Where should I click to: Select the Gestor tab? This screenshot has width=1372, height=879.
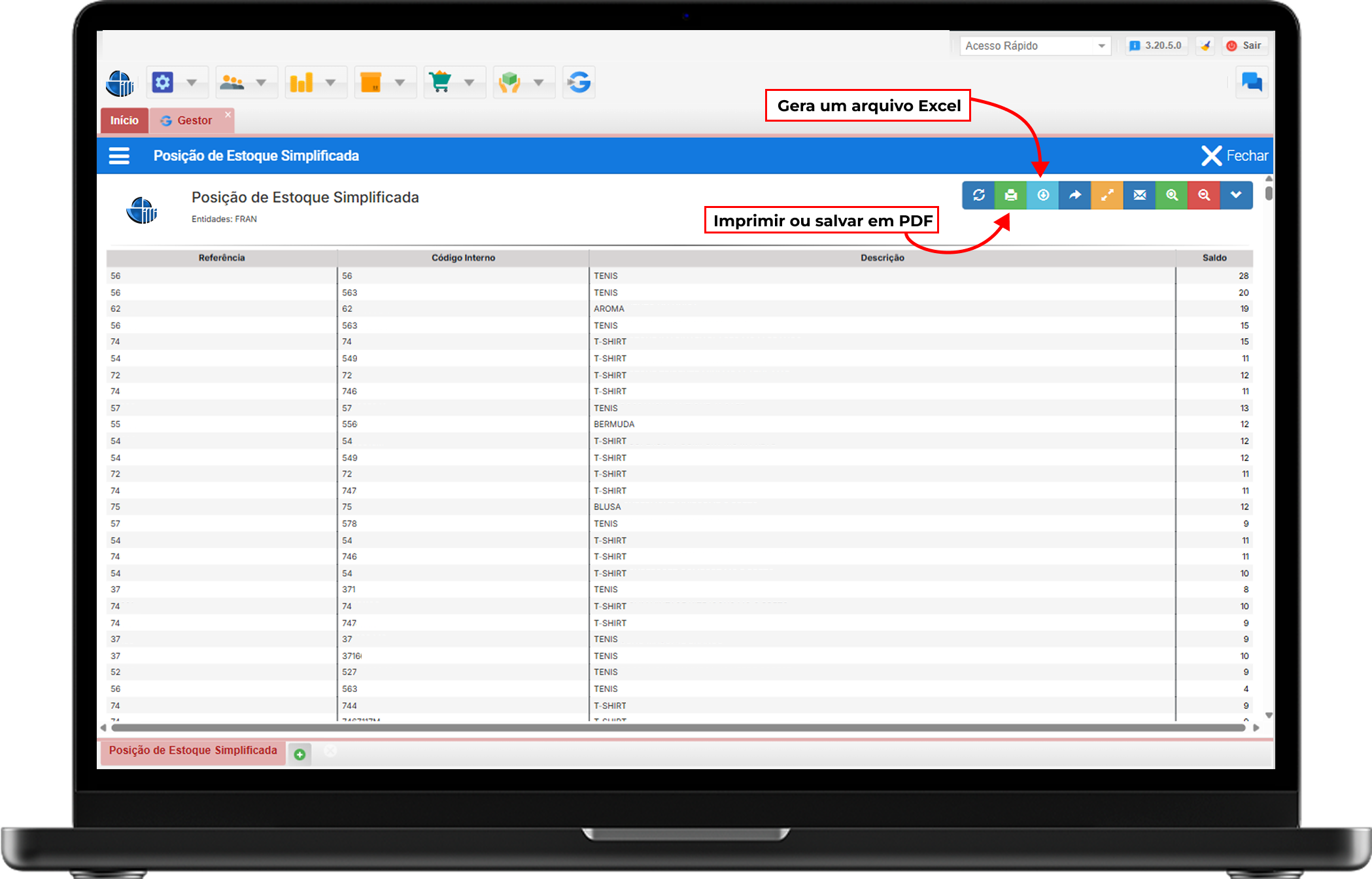pos(194,120)
